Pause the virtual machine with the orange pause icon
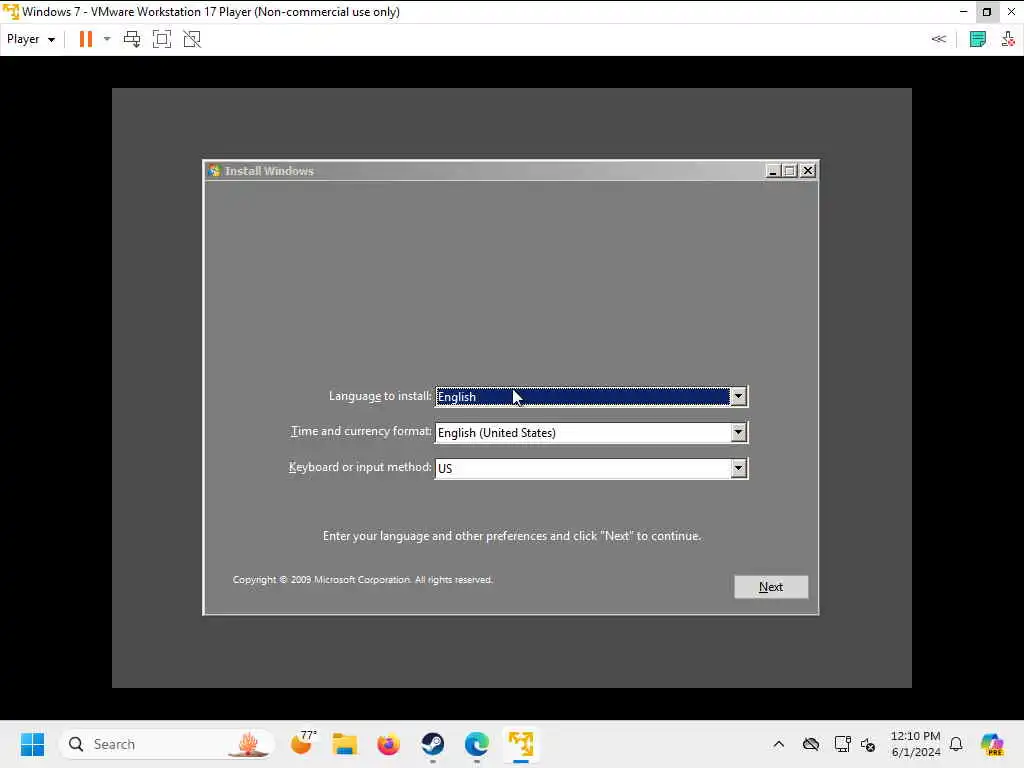This screenshot has width=1024, height=768. [x=86, y=39]
